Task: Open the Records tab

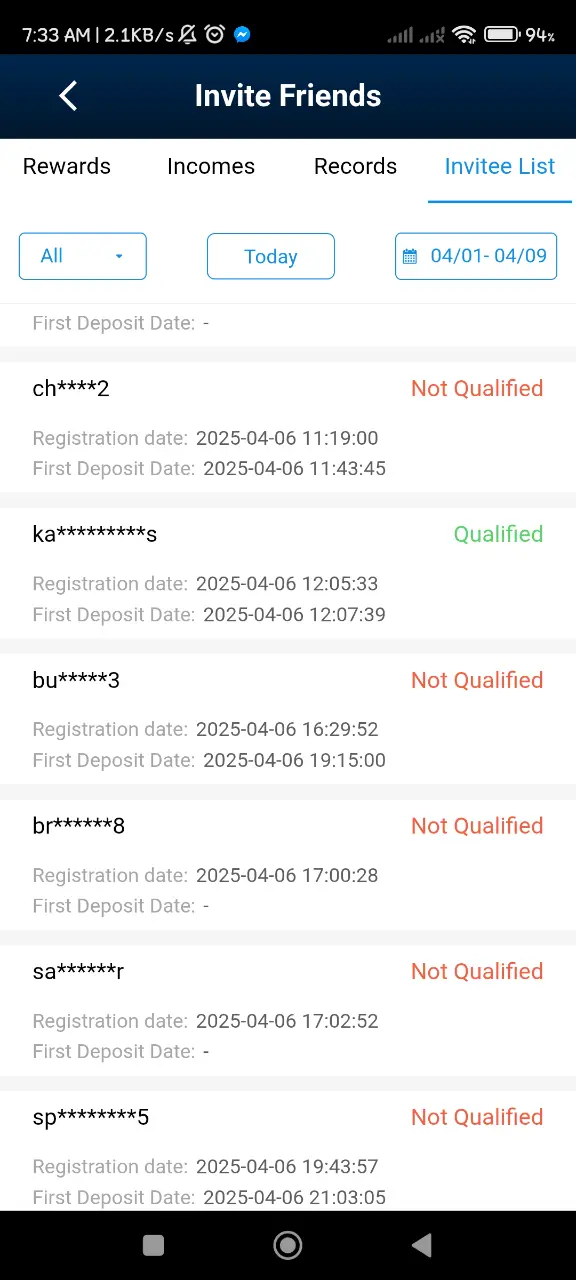Action: coord(355,166)
